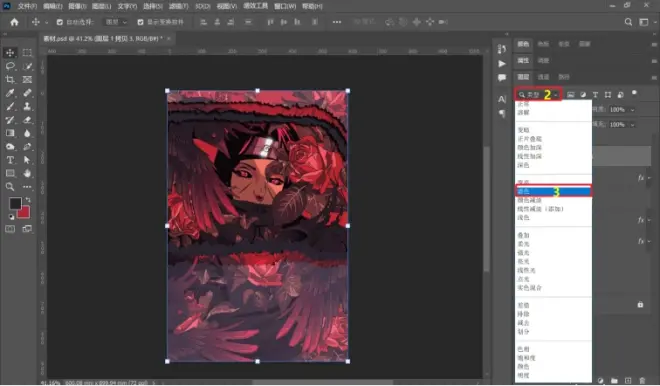Open the 图像(I) menu
660x386 pixels.
pos(77,6)
